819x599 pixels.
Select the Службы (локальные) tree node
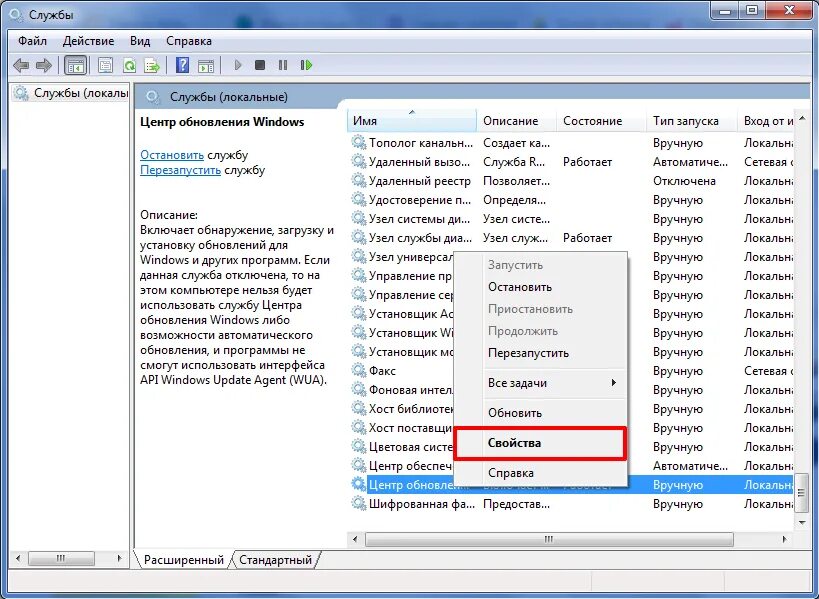(x=72, y=93)
